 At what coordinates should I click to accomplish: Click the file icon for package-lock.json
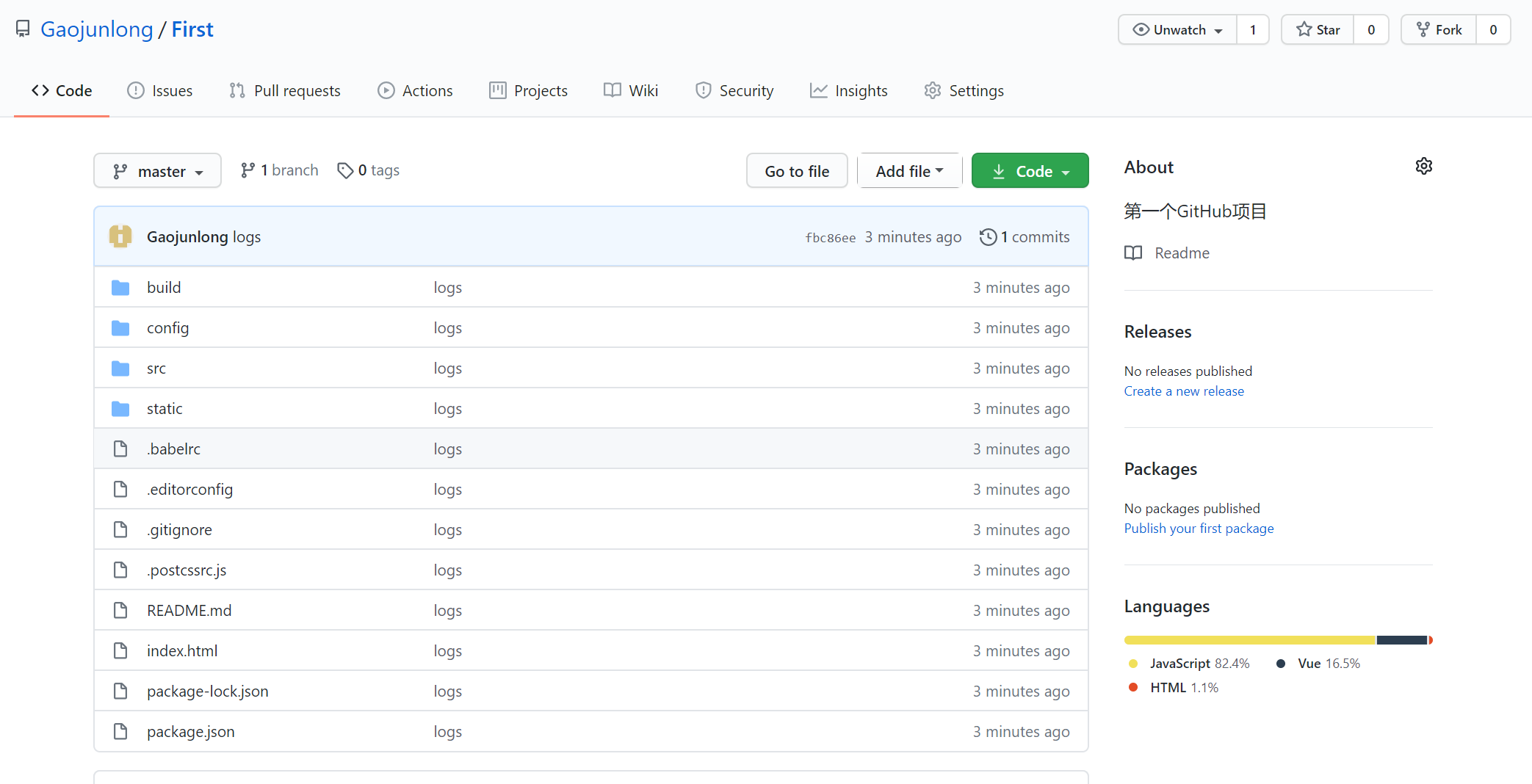[120, 691]
